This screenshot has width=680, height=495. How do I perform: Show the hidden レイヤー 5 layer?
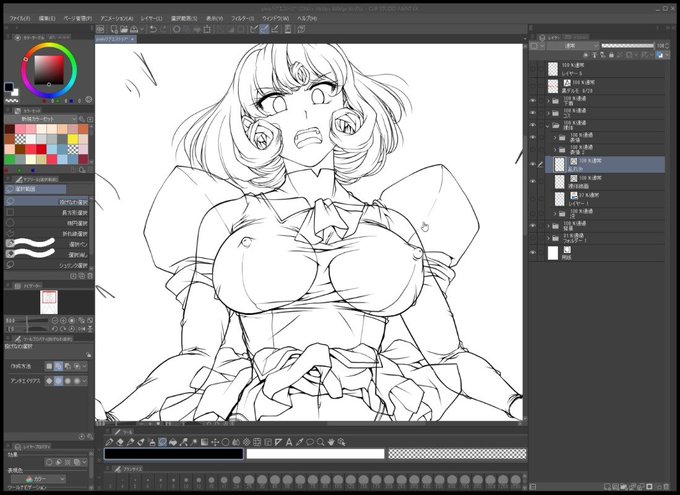click(x=533, y=69)
